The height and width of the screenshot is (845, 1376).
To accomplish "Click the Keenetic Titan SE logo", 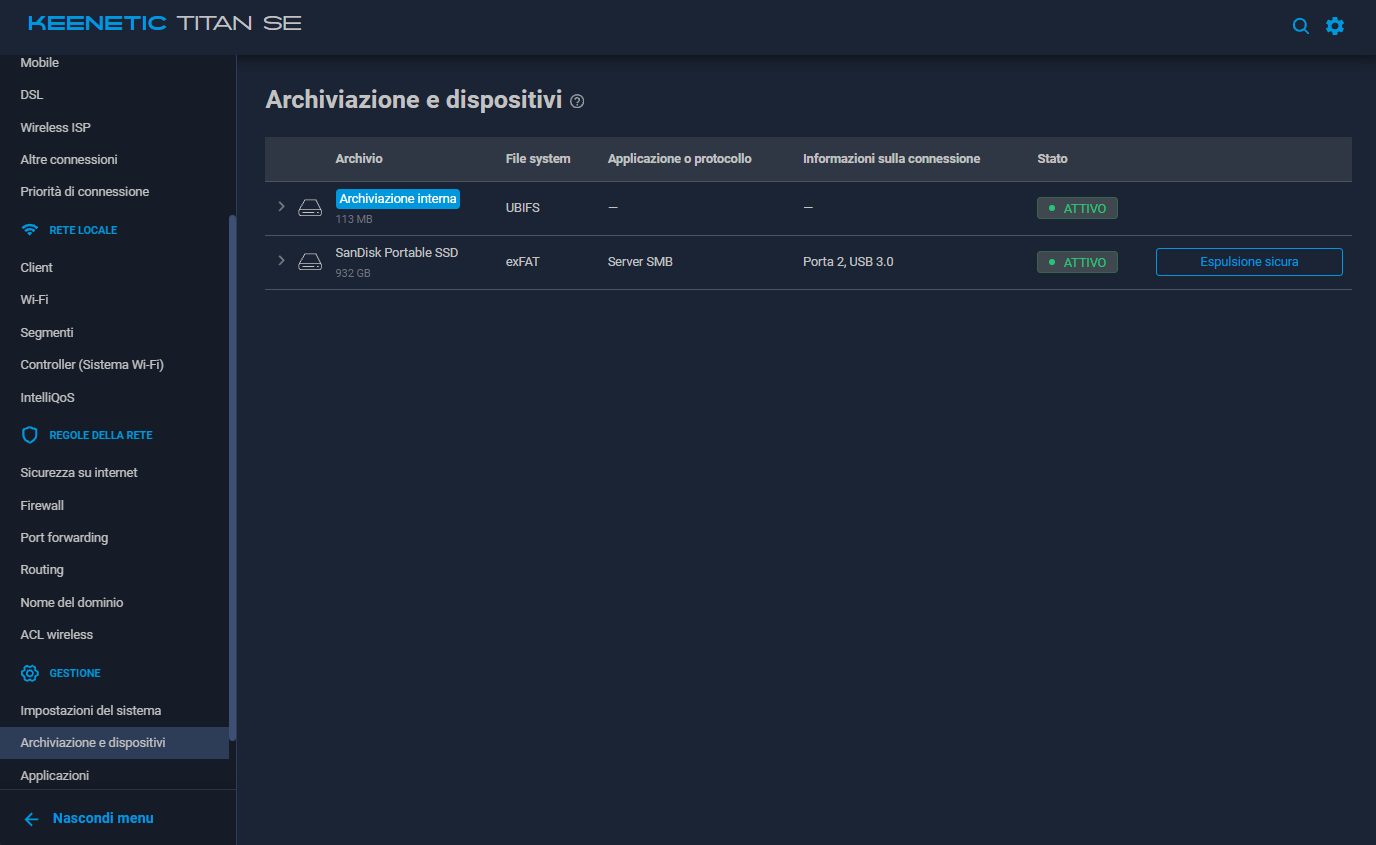I will coord(165,23).
